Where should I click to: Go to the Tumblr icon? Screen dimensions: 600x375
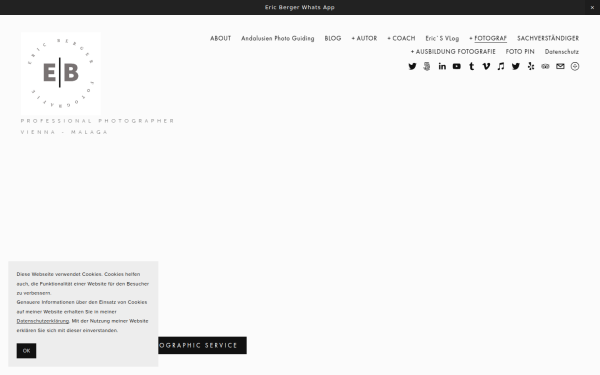pos(471,66)
